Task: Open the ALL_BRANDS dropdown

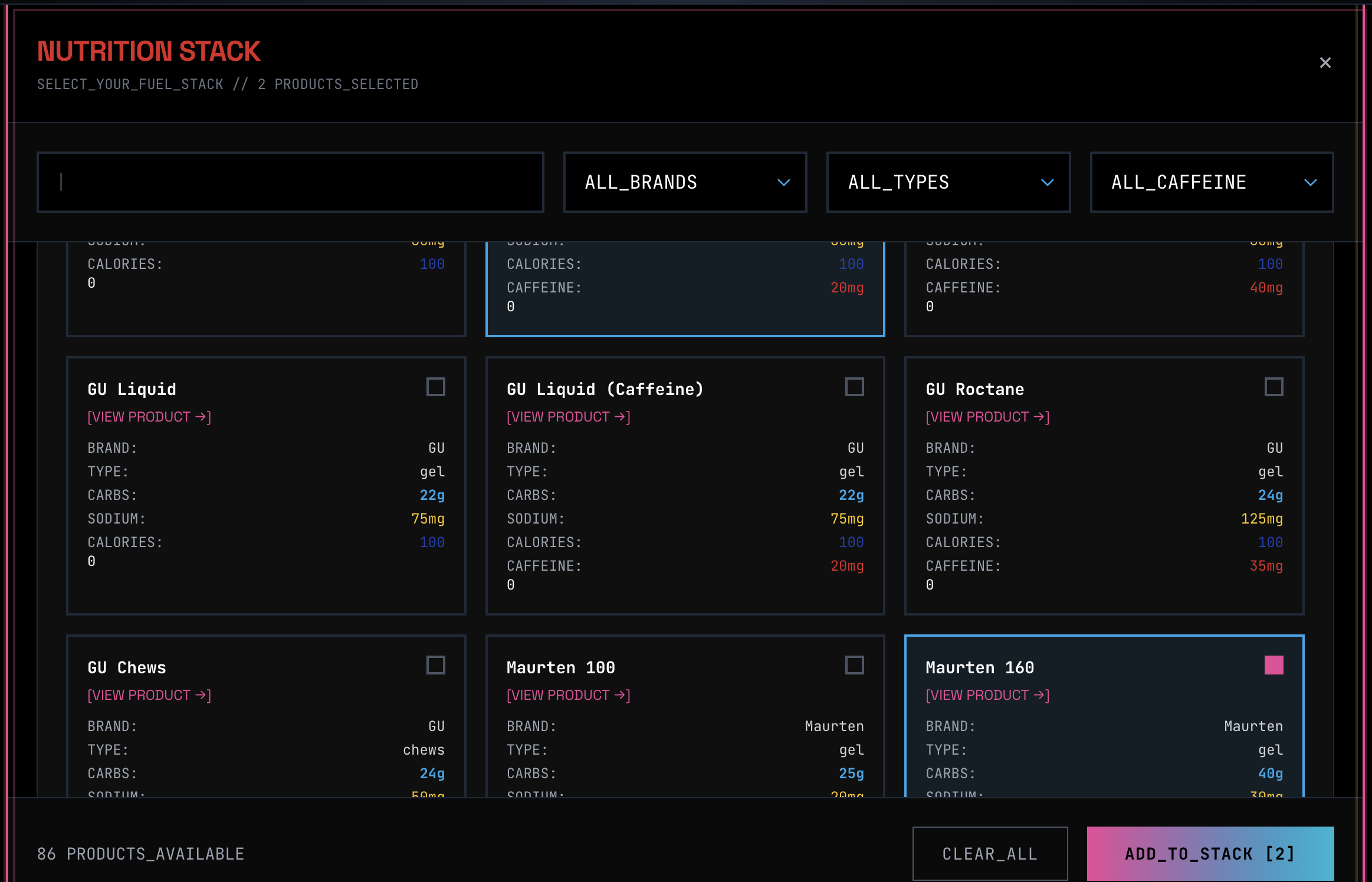Action: tap(685, 182)
